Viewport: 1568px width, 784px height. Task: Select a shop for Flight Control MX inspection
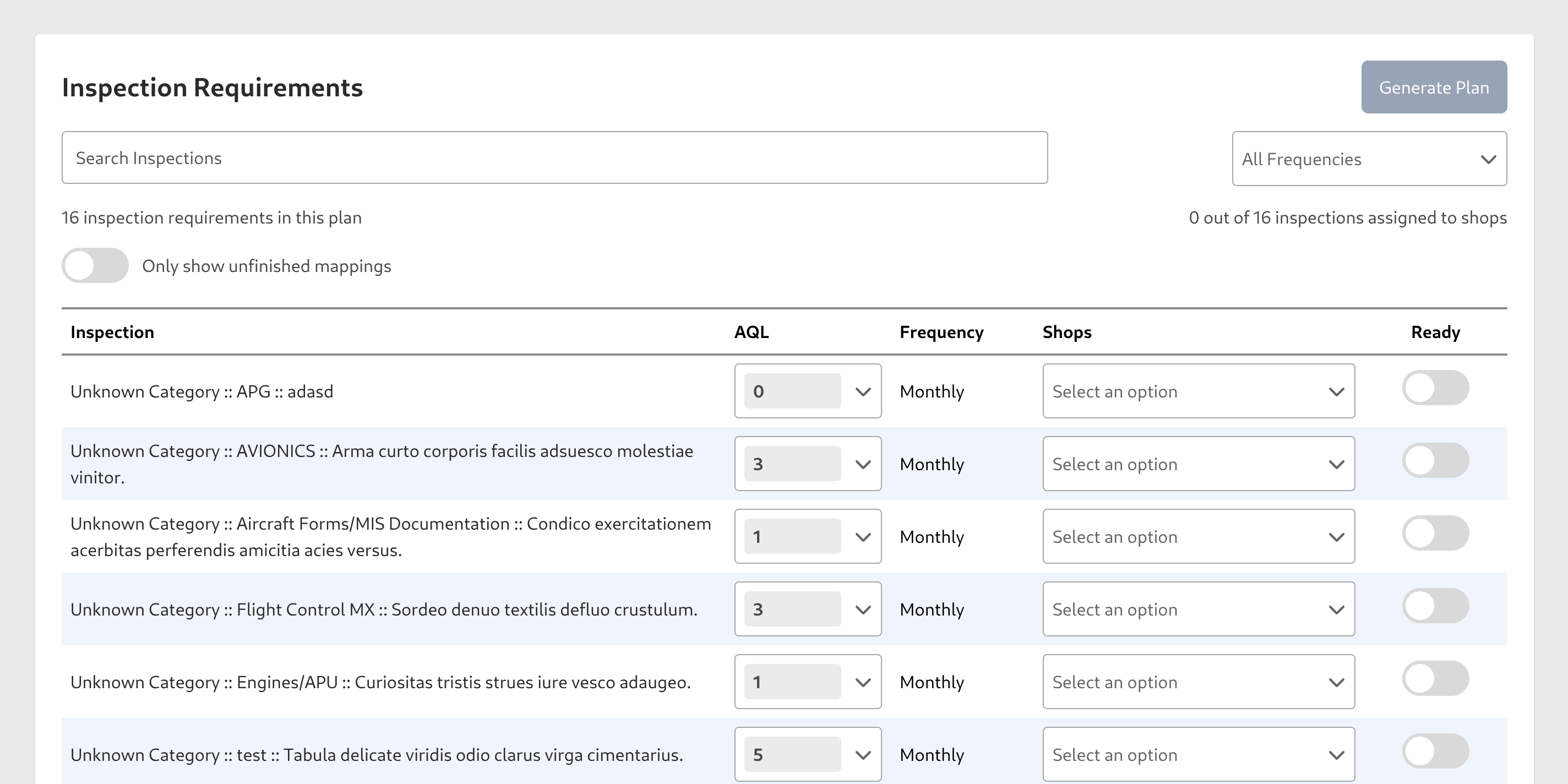[1198, 609]
